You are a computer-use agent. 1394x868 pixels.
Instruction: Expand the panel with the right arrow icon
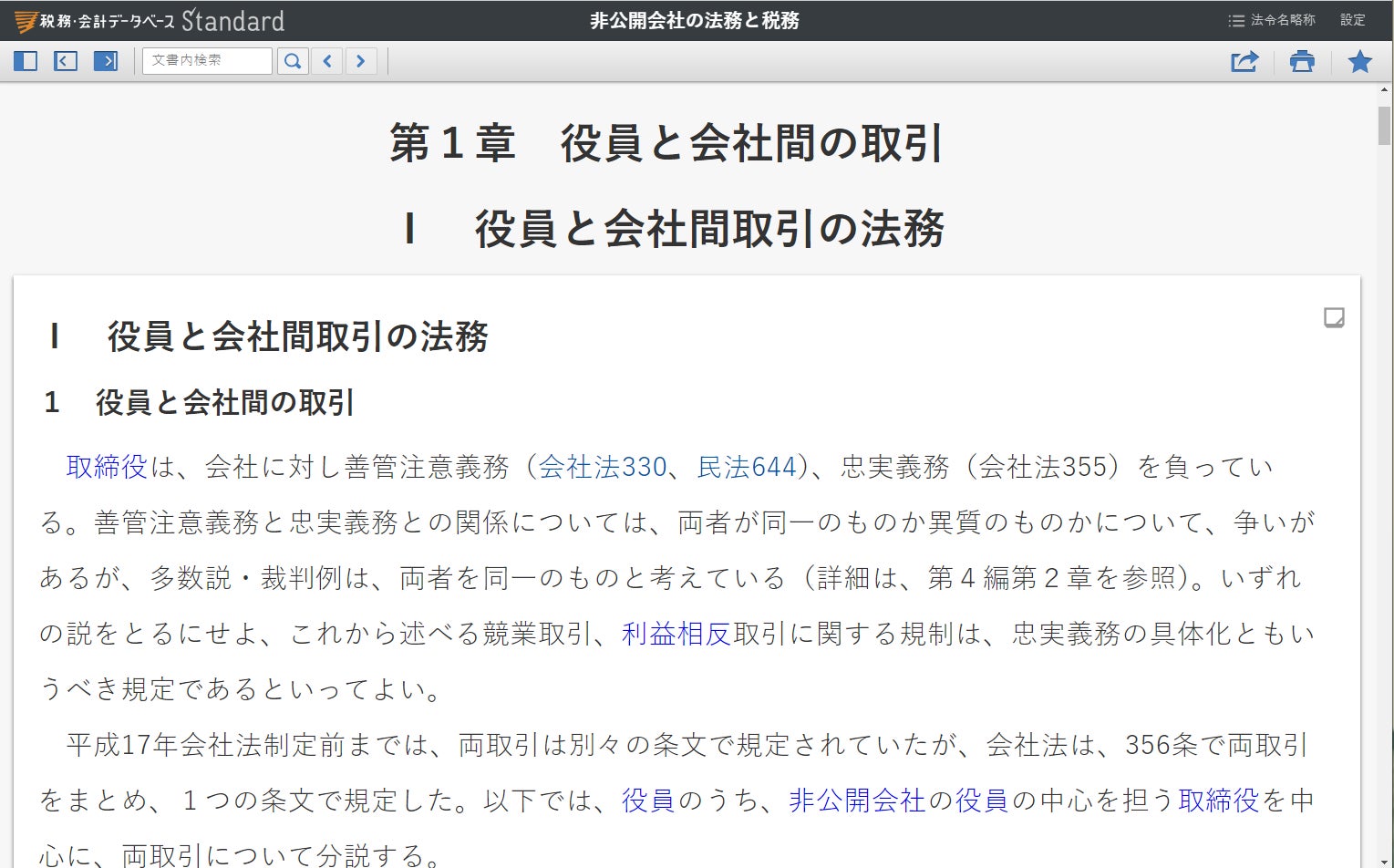click(x=107, y=60)
